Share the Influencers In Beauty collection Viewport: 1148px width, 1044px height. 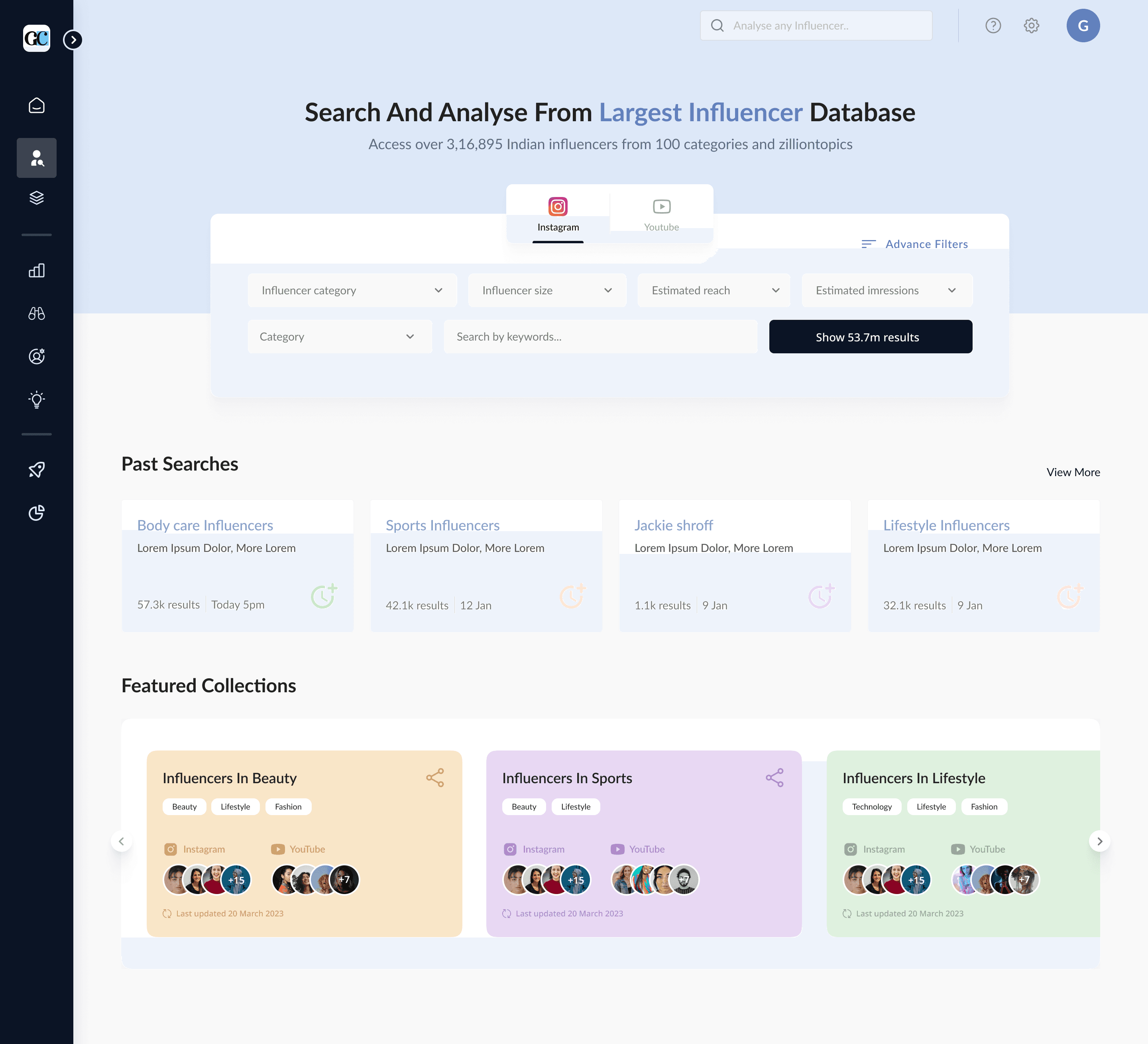(x=435, y=778)
